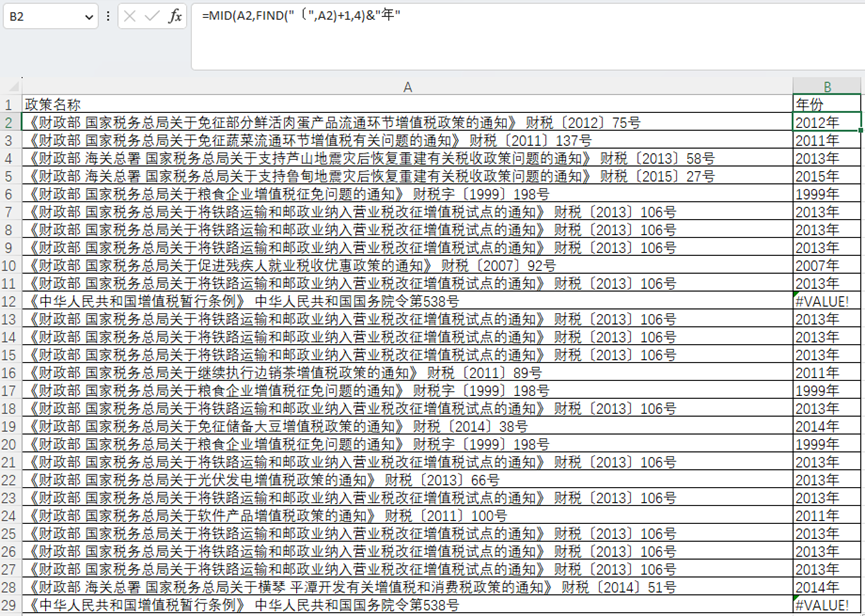Click cell A24 about 软件产品 policy
Screen dimensions: 865x616
click(x=407, y=516)
